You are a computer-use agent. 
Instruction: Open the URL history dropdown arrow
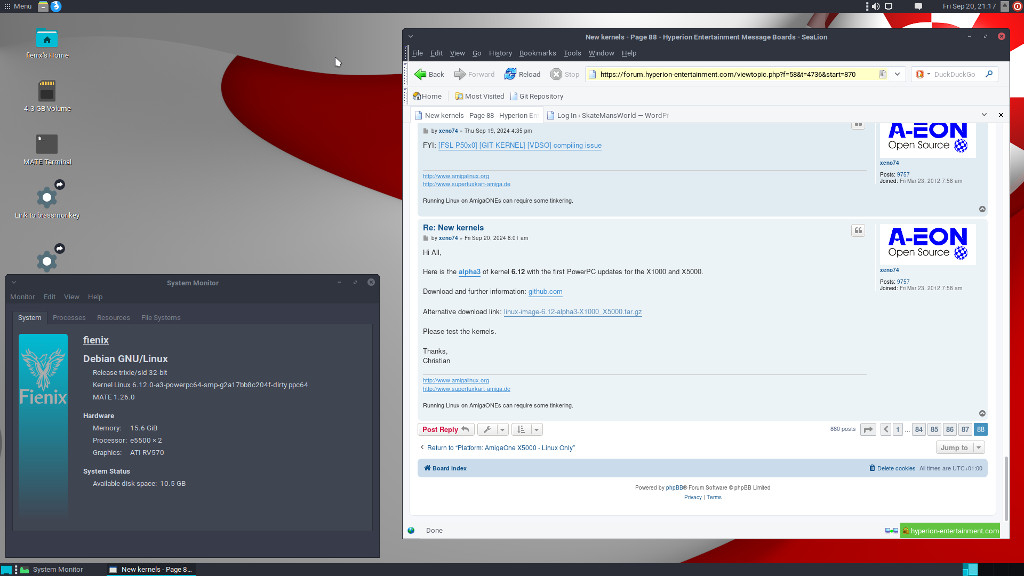(x=897, y=74)
